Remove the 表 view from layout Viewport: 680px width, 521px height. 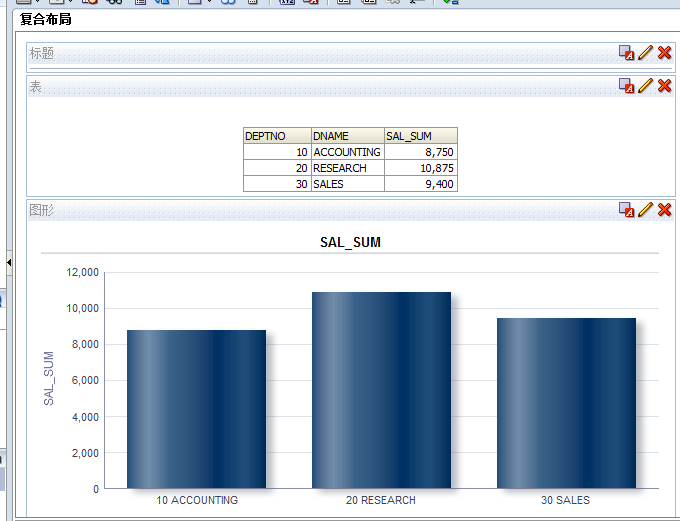pyautogui.click(x=664, y=85)
